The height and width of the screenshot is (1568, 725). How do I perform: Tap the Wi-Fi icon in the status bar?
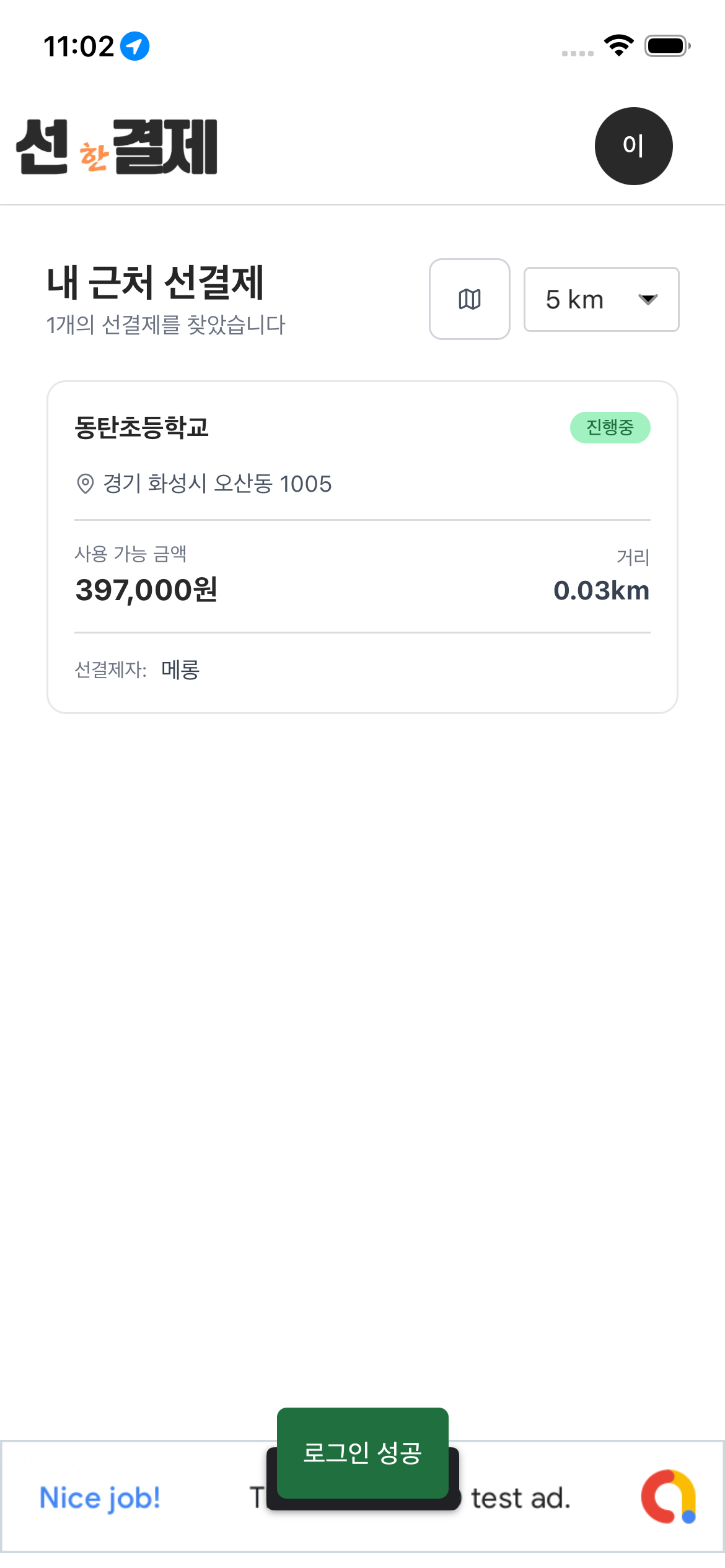618,45
